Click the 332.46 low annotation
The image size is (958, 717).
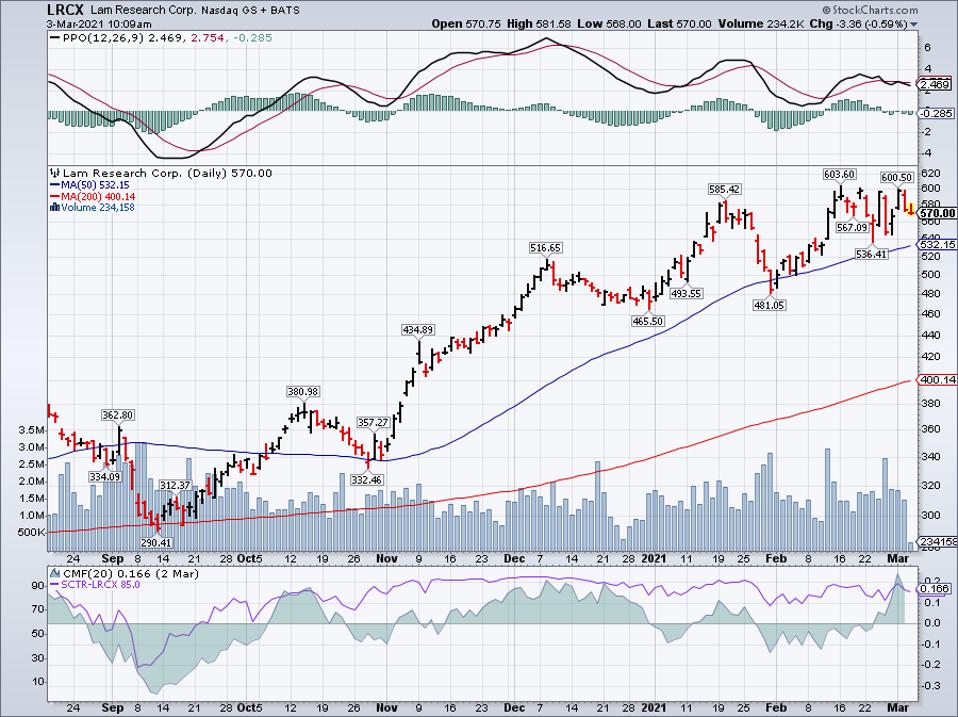[367, 480]
